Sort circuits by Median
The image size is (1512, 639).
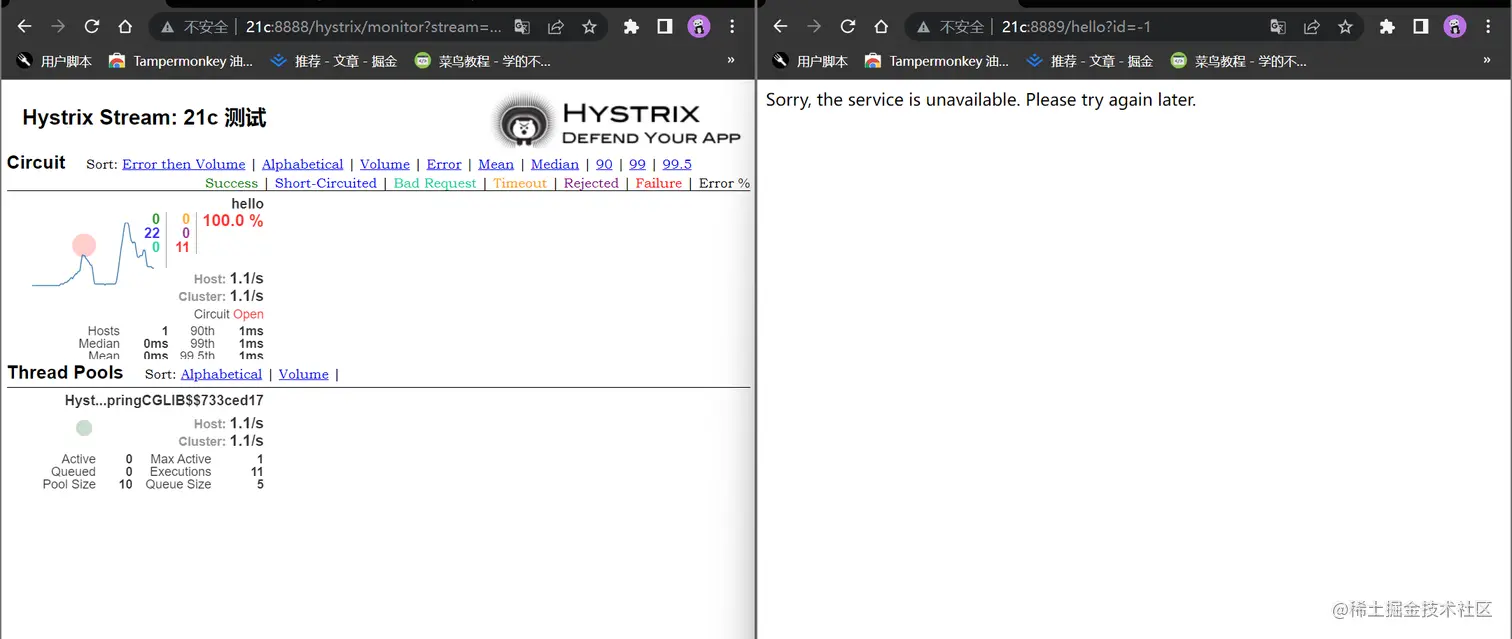point(555,164)
